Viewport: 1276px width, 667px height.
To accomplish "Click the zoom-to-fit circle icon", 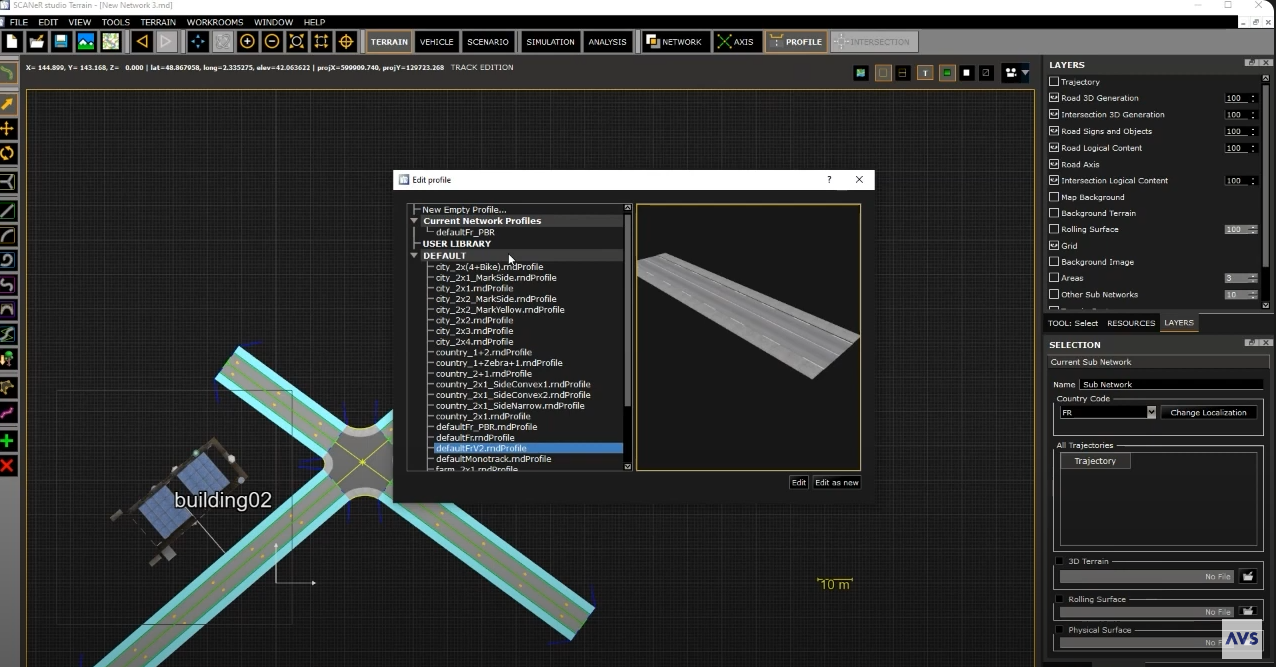I will pos(296,41).
